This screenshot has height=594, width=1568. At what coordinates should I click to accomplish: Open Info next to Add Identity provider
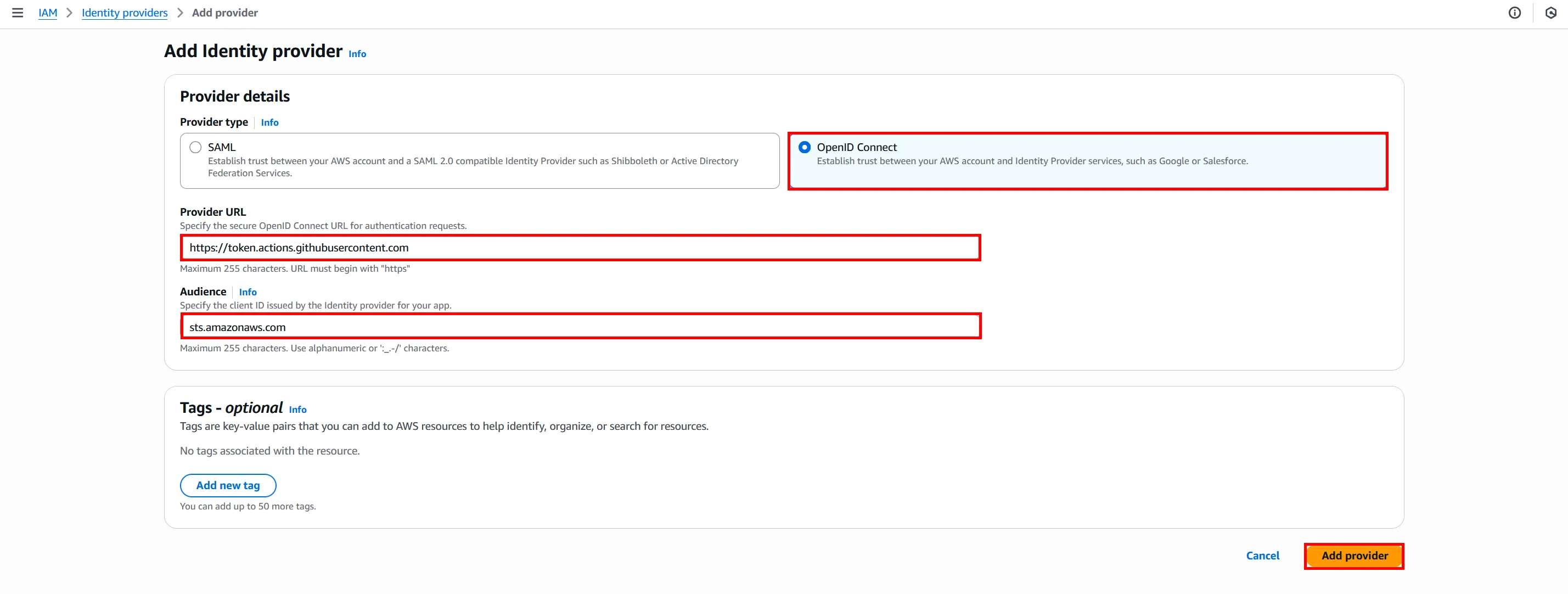click(x=357, y=54)
